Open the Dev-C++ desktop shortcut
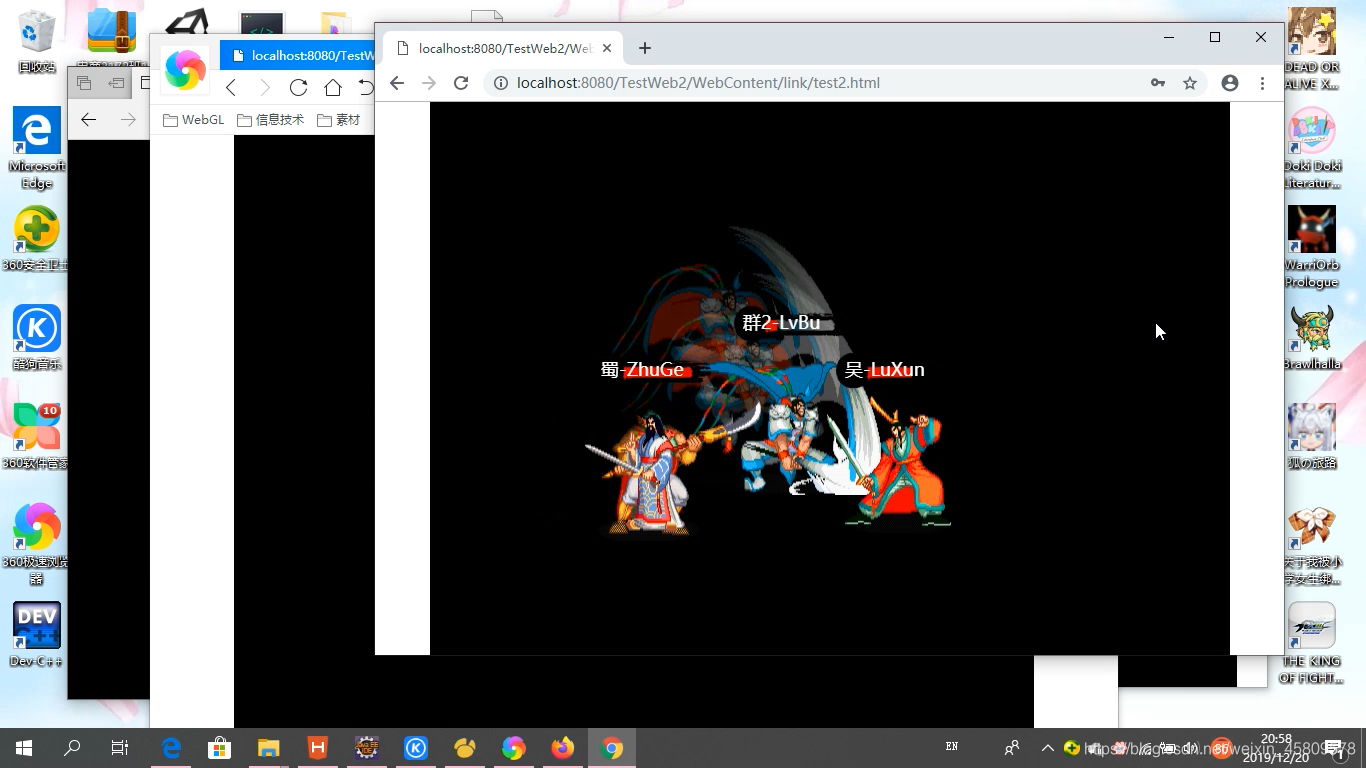The height and width of the screenshot is (768, 1366). point(37,634)
